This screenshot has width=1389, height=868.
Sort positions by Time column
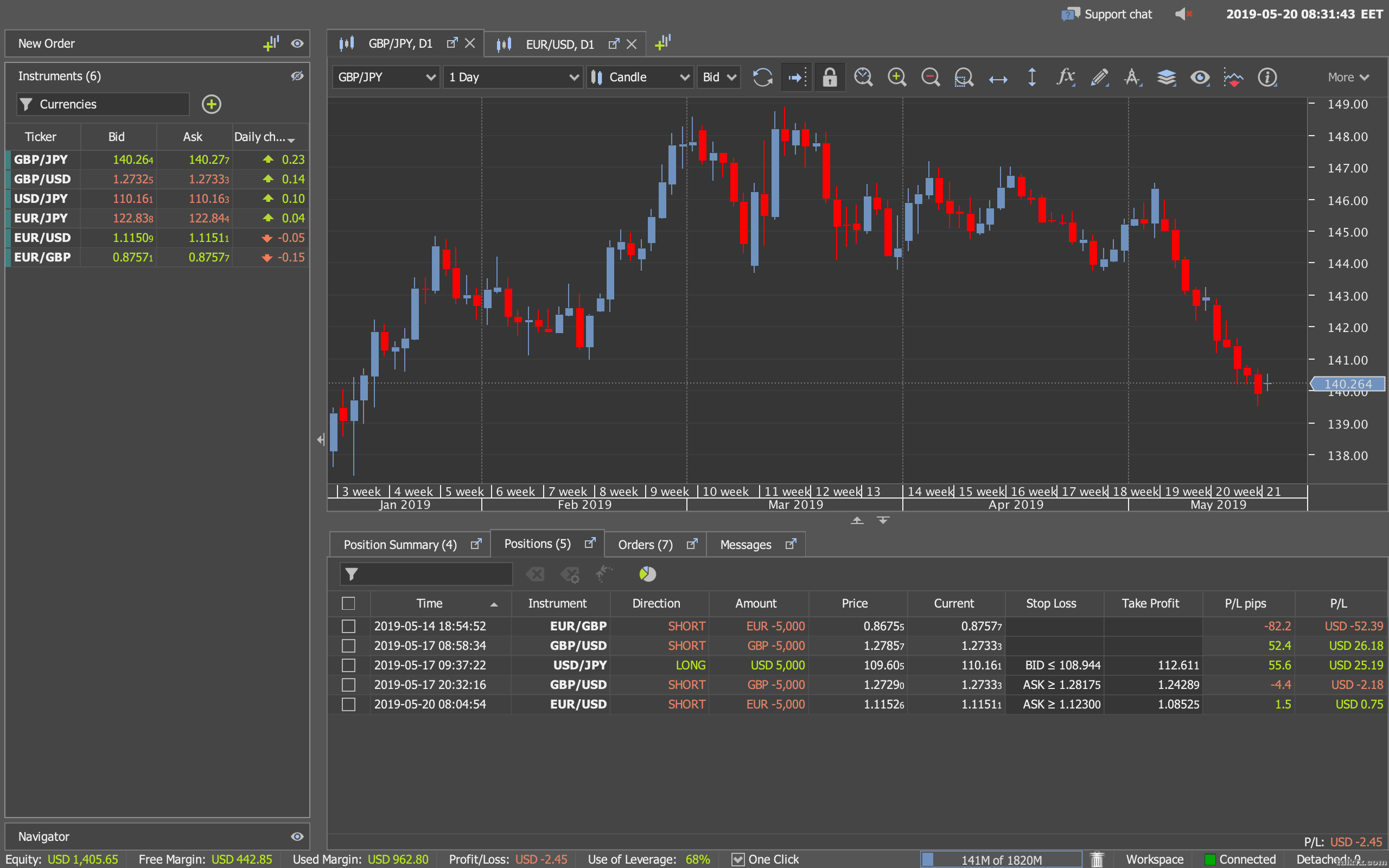coord(440,603)
